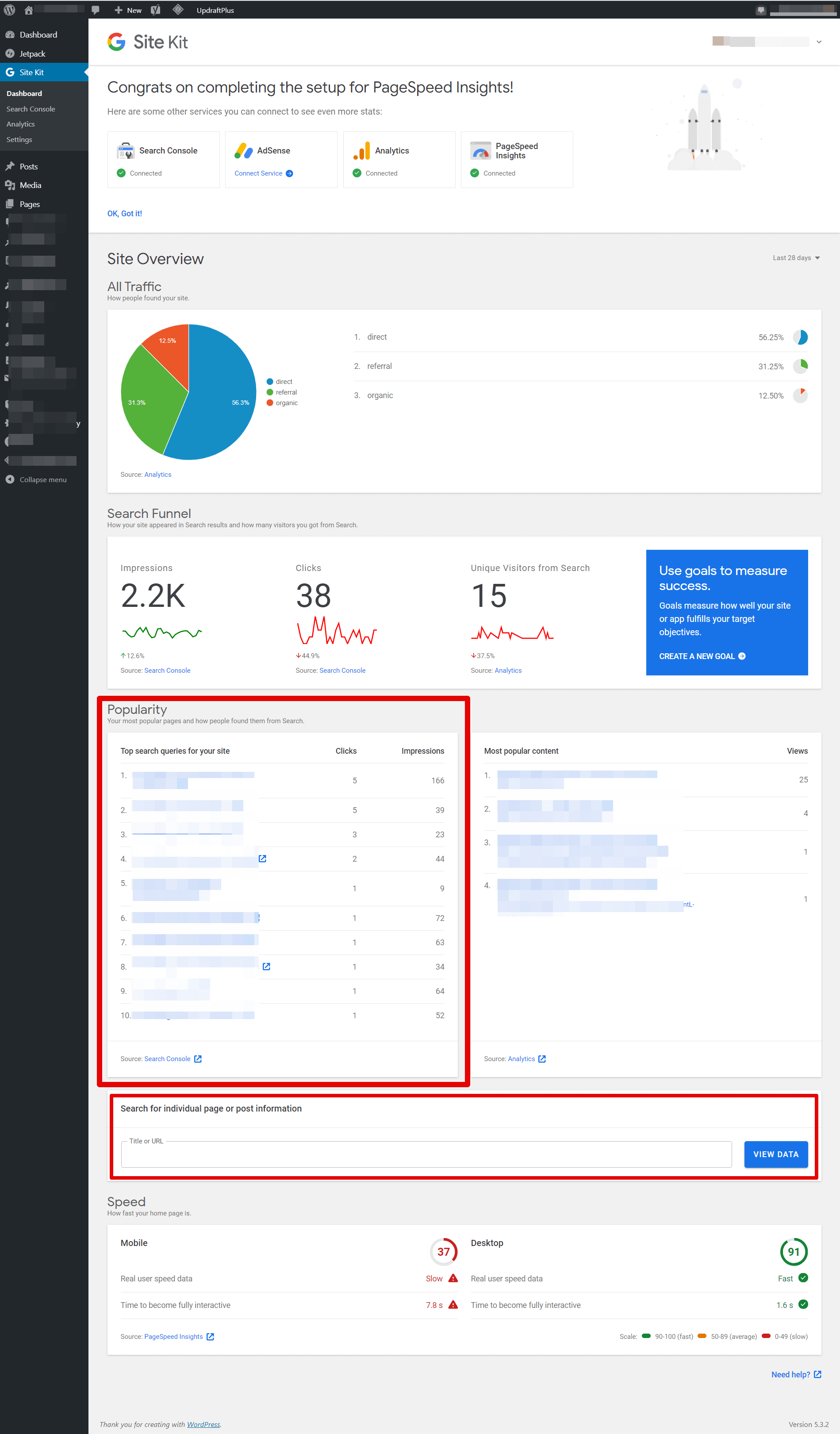Click external icon next to PageSpeed Insights source

(x=210, y=1337)
